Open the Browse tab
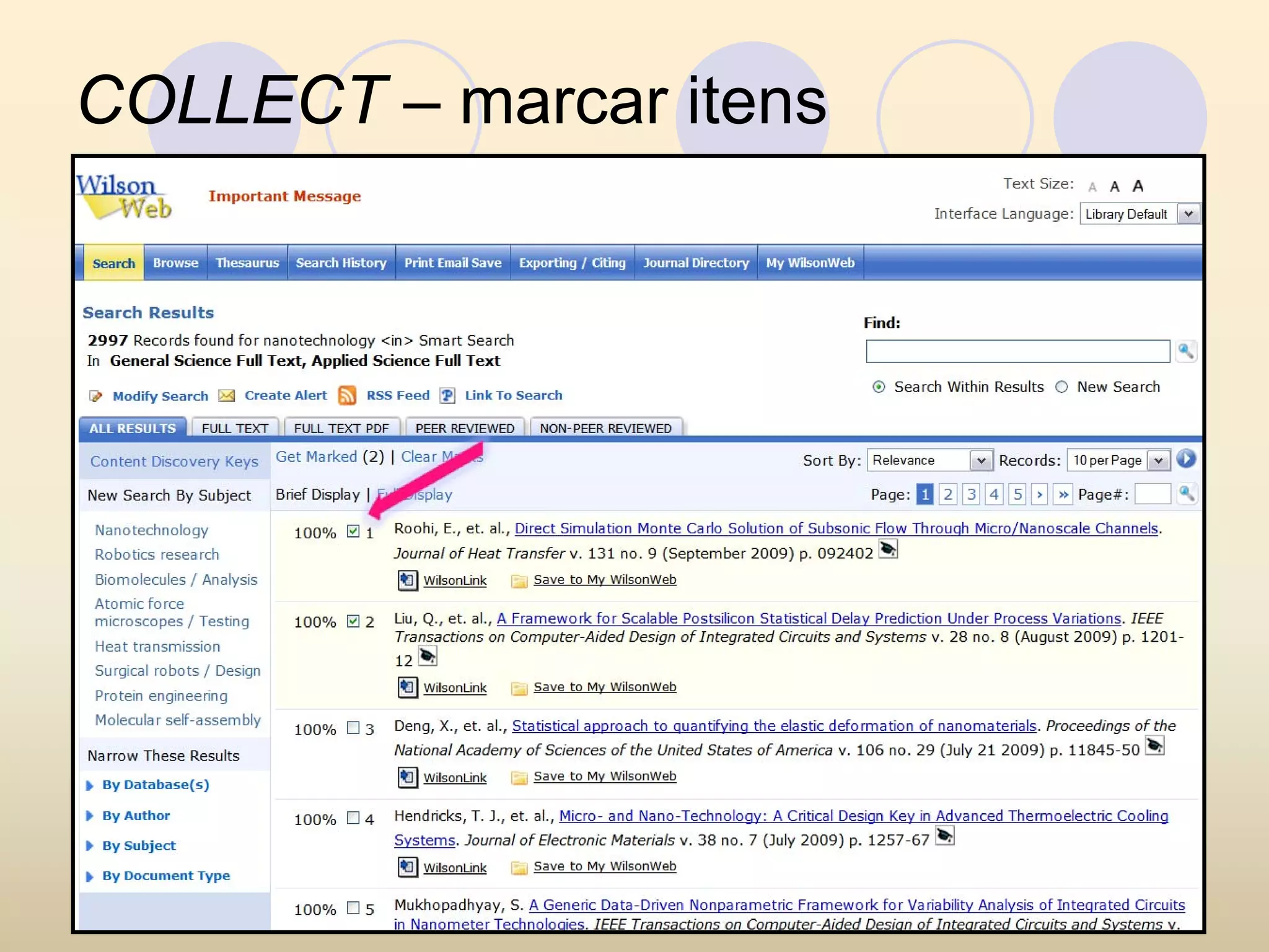Viewport: 1269px width, 952px height. point(176,263)
